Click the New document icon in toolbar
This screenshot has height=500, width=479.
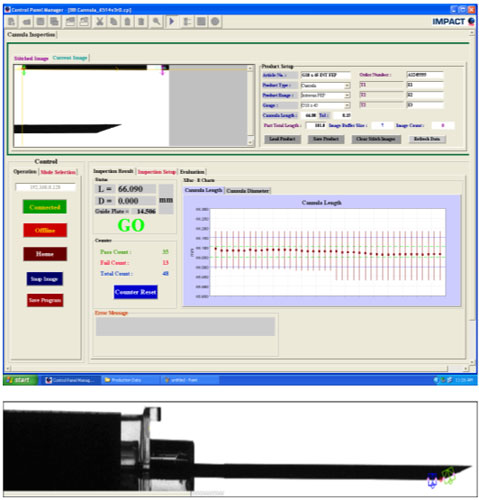(x=12, y=22)
